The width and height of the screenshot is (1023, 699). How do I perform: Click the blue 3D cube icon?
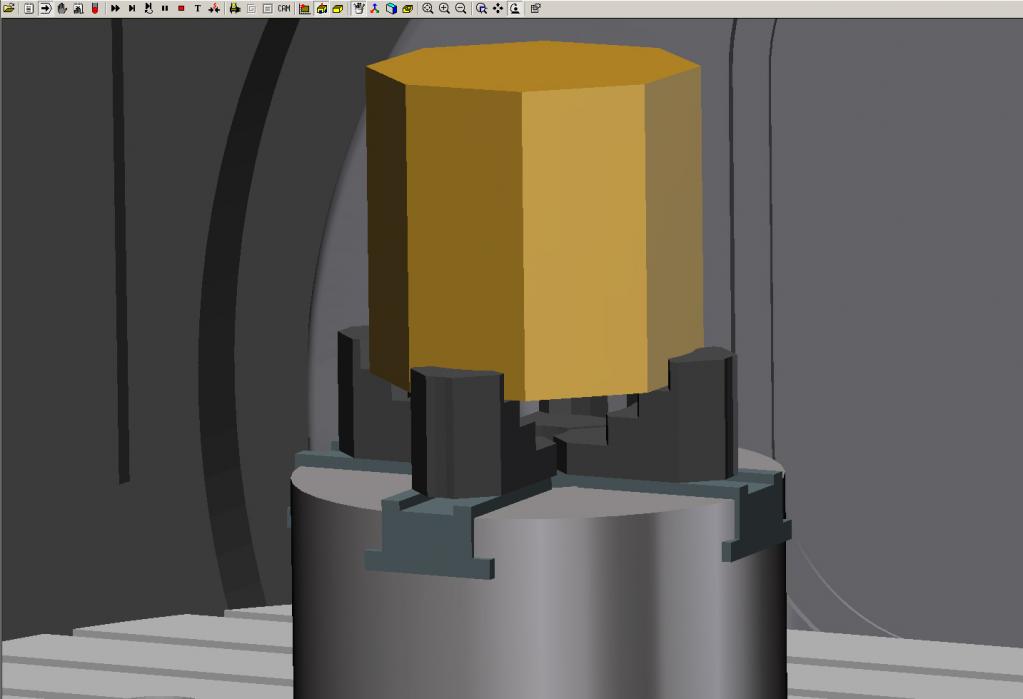coord(391,8)
